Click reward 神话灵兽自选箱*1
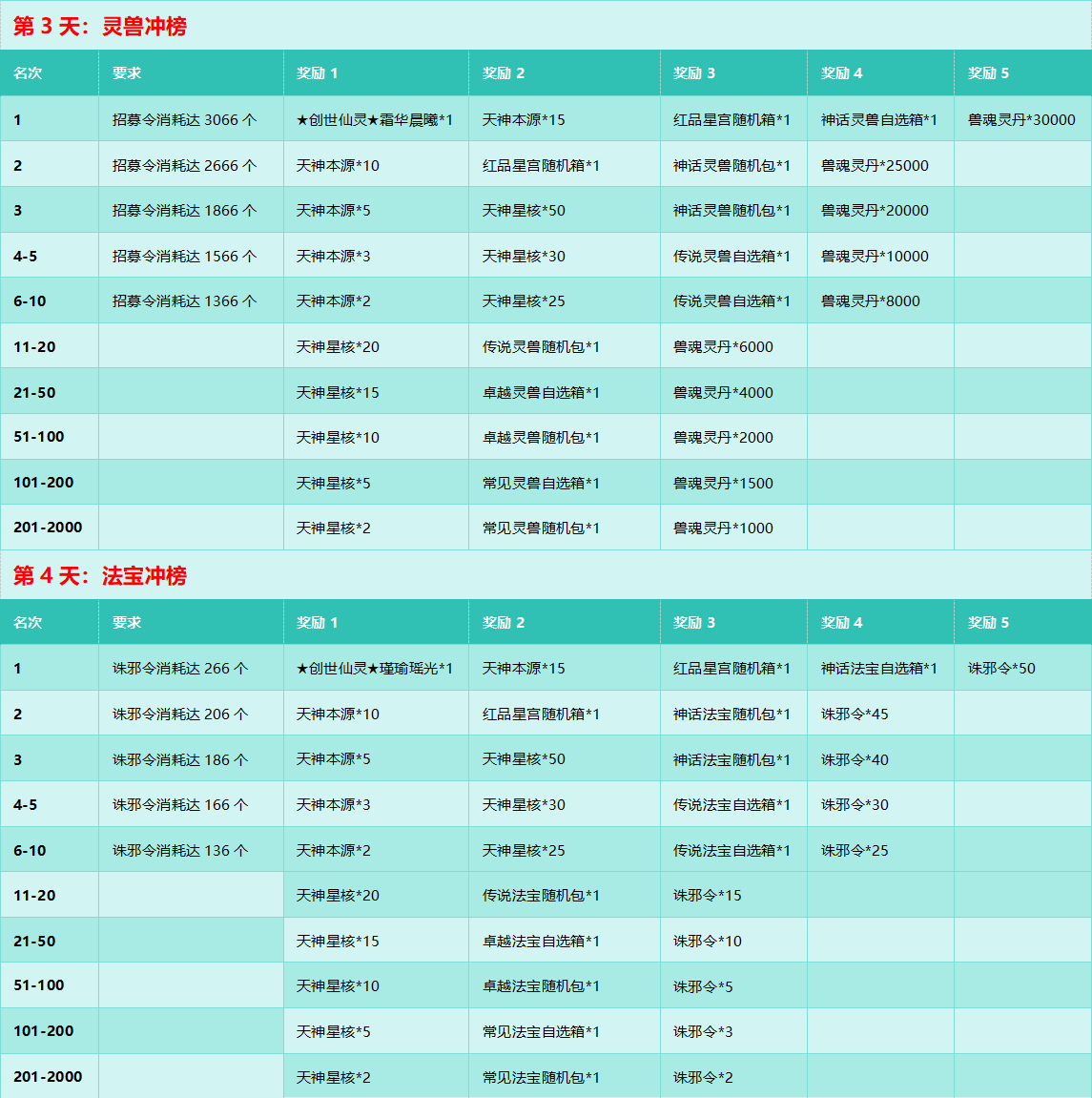1092x1098 pixels. click(x=879, y=120)
